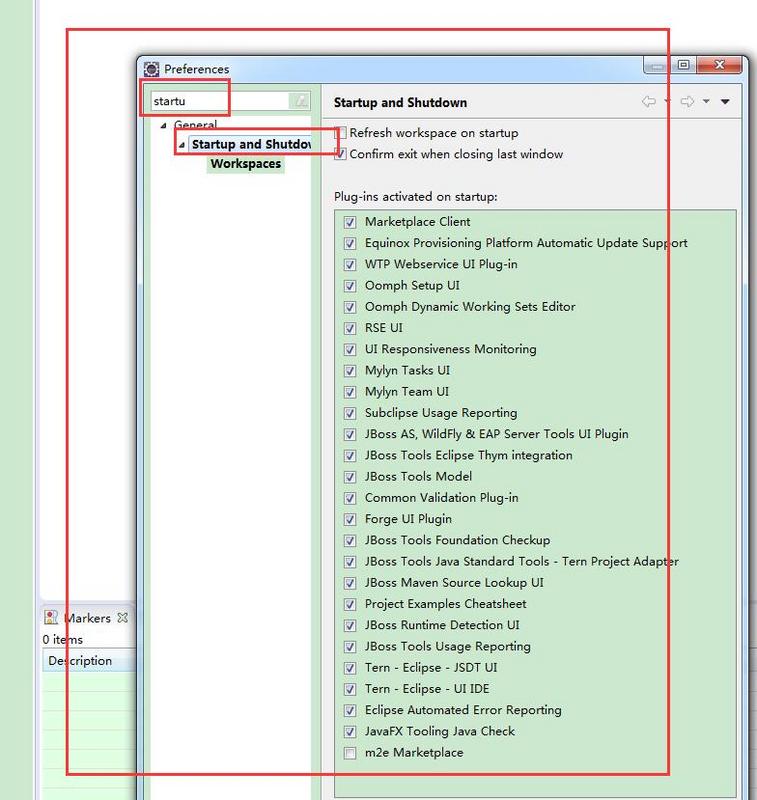The image size is (757, 800).
Task: Uncheck JBoss Tools Foundation Checkup
Action: (x=350, y=541)
